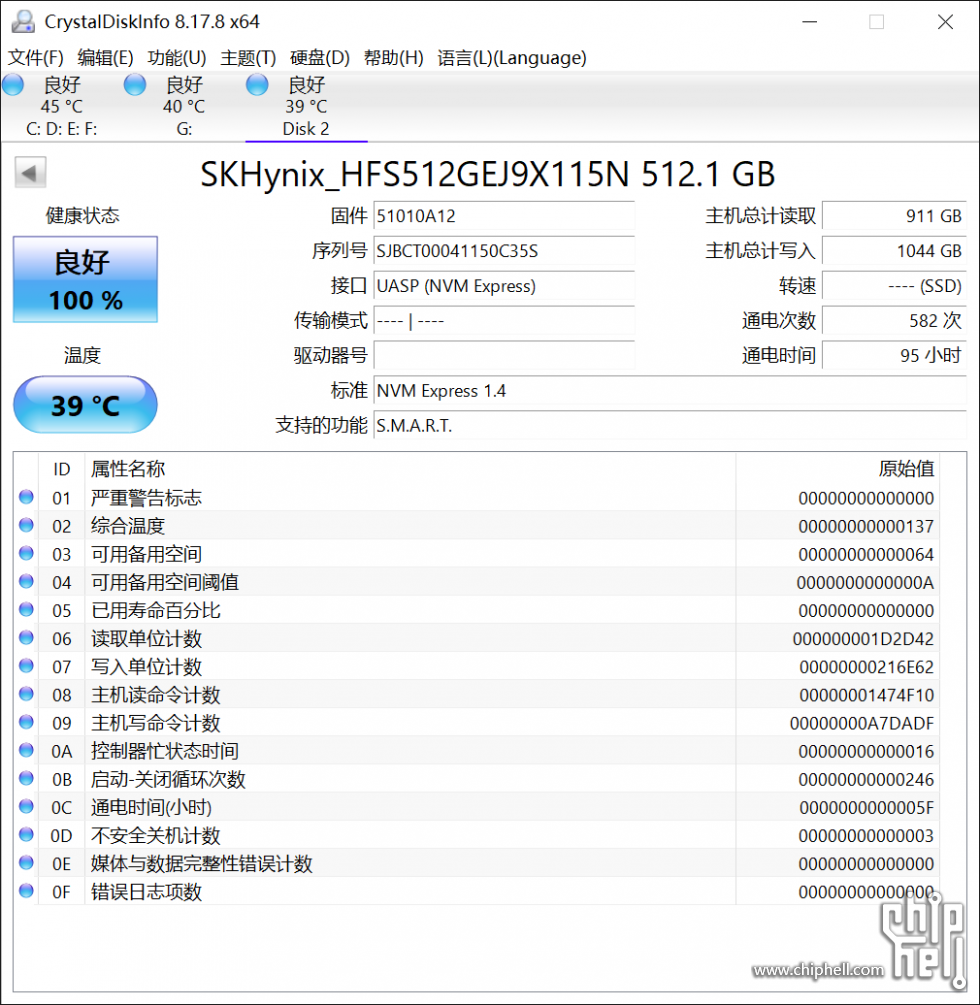Click status dot for attribute 02 综合温度
The height and width of the screenshot is (1005, 980).
[26, 525]
